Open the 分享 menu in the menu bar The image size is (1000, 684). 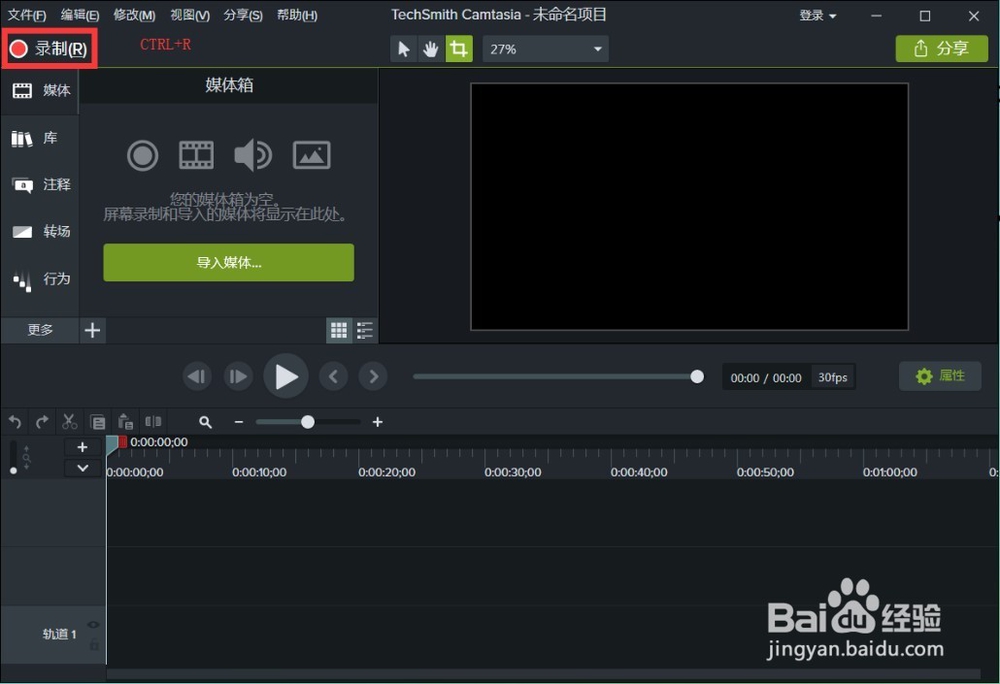(243, 15)
